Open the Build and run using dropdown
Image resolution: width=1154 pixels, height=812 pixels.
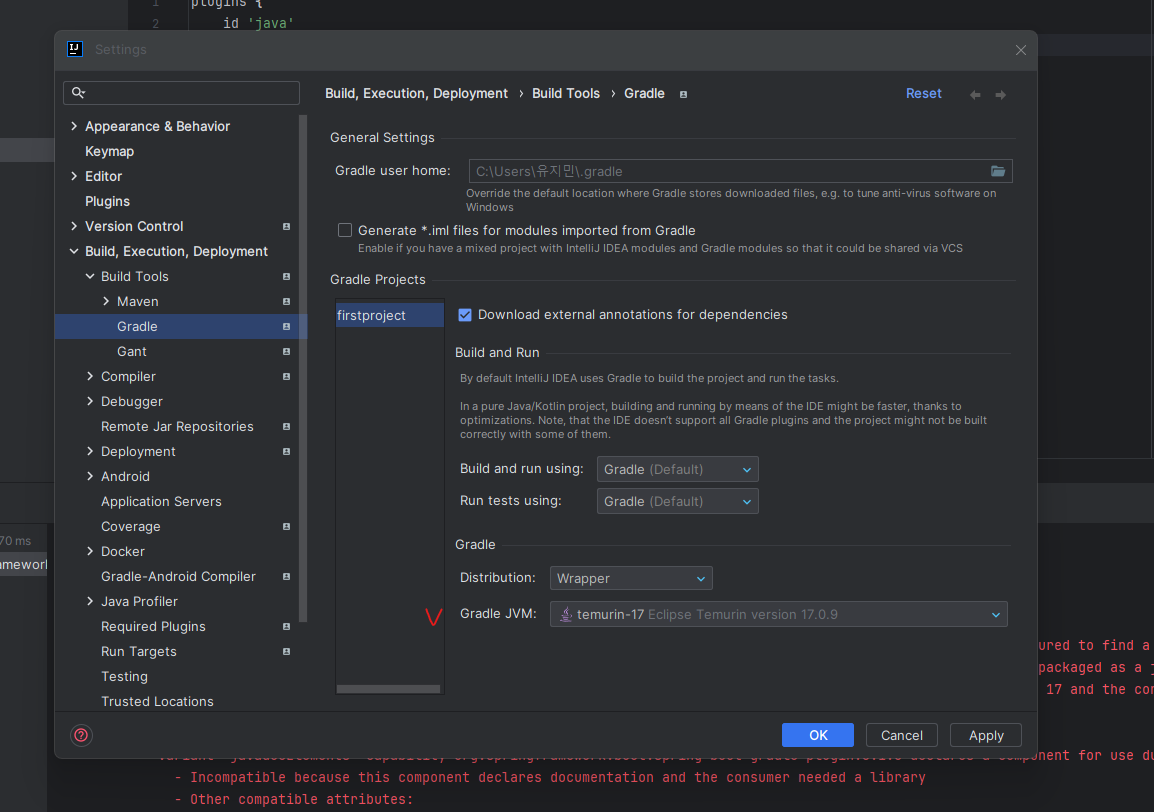tap(677, 469)
